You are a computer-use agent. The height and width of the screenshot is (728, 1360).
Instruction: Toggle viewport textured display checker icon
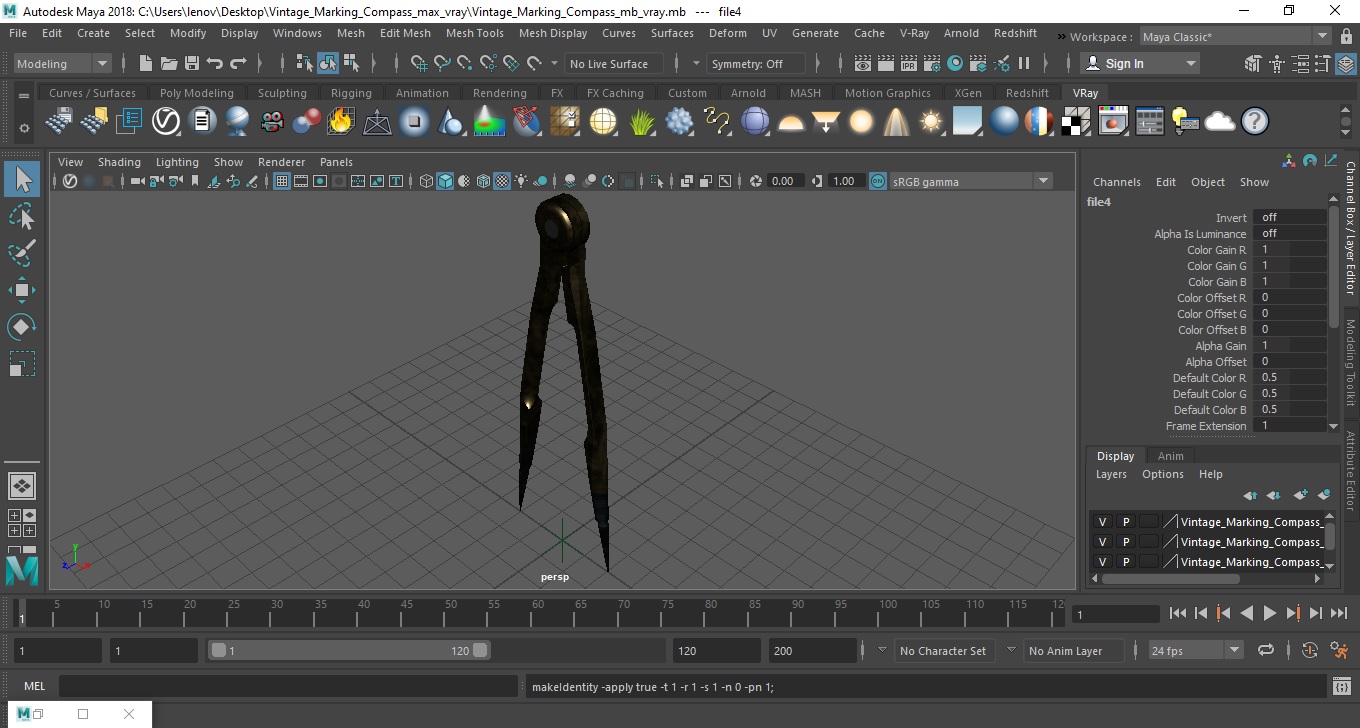coord(503,181)
